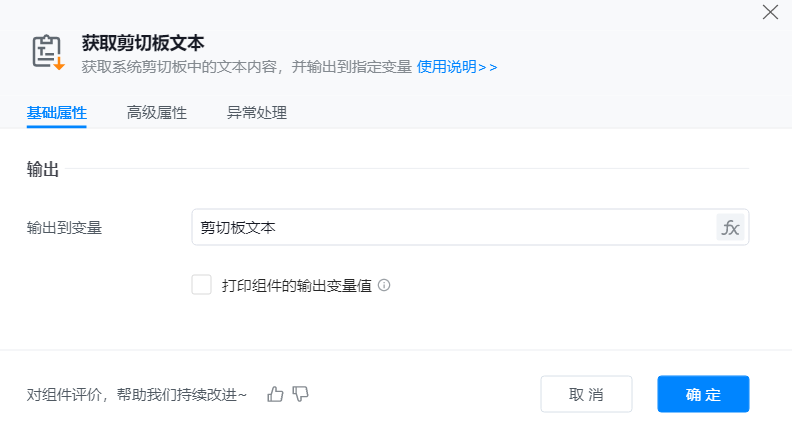Close the dialog with the X button

[770, 12]
